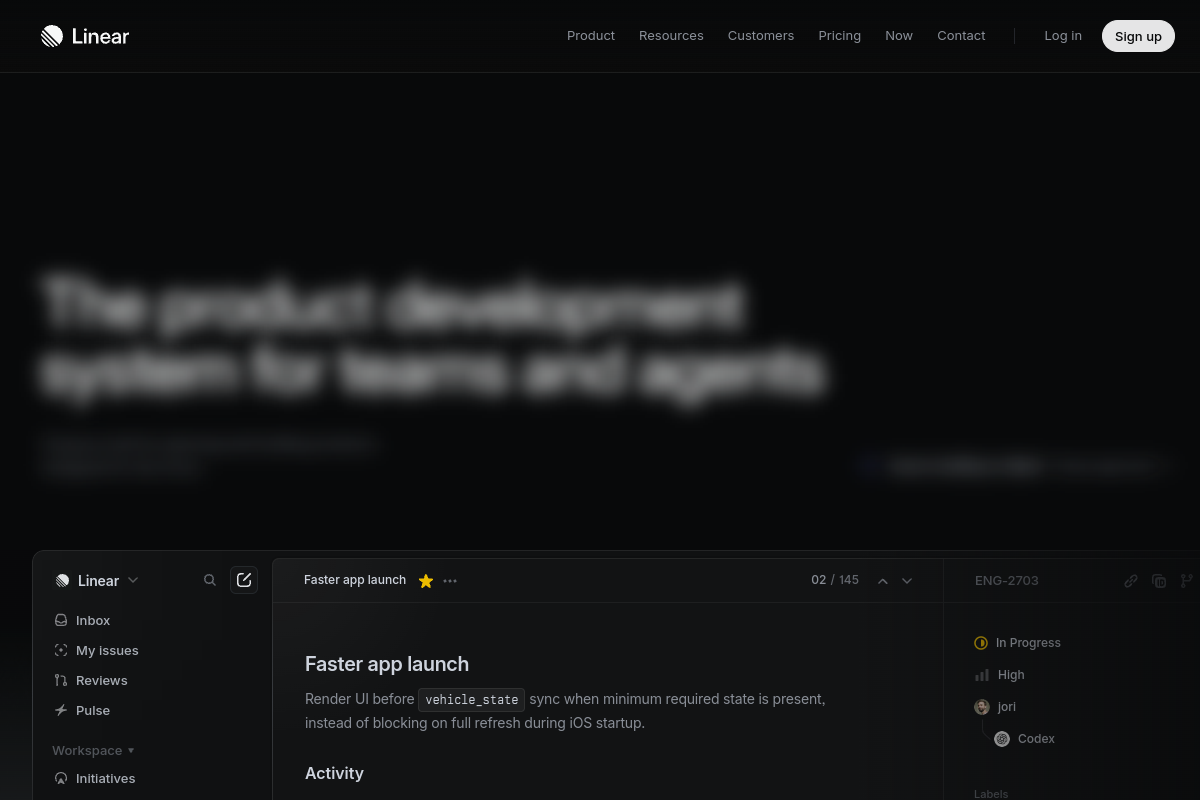
Task: Click the Faster app launch heading
Action: [387, 664]
